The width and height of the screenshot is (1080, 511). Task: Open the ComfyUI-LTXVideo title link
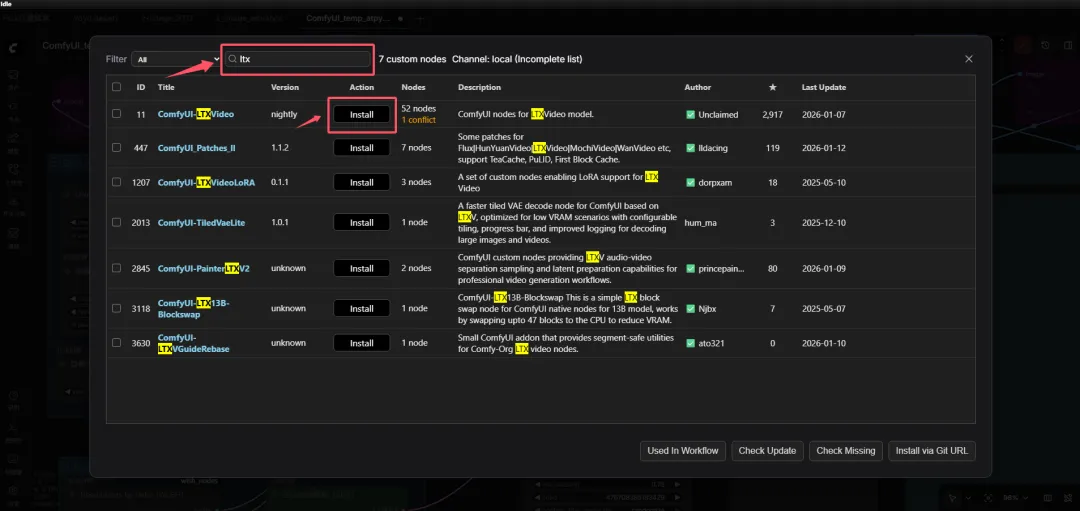tap(196, 114)
